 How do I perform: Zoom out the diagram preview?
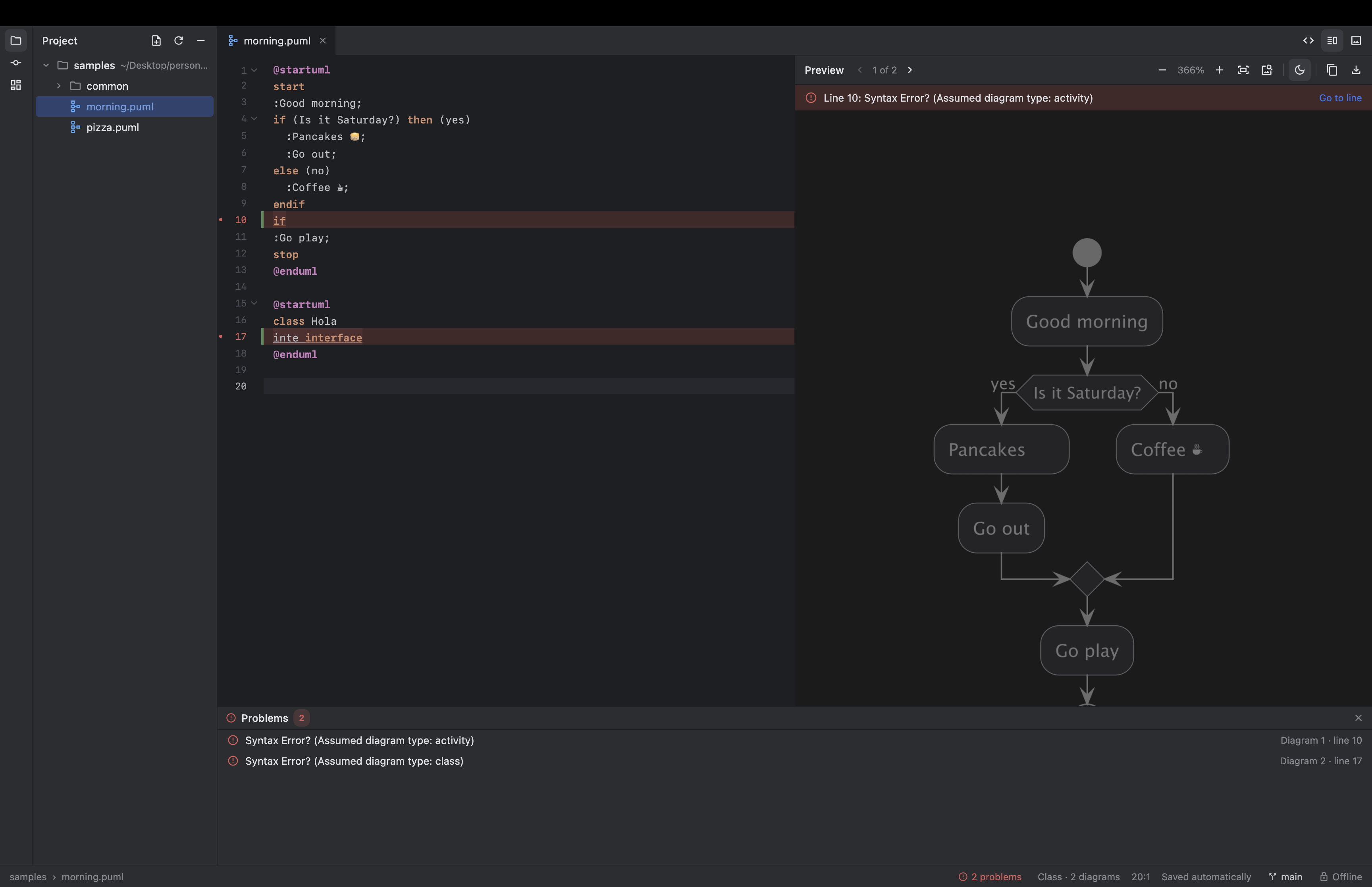point(1162,70)
